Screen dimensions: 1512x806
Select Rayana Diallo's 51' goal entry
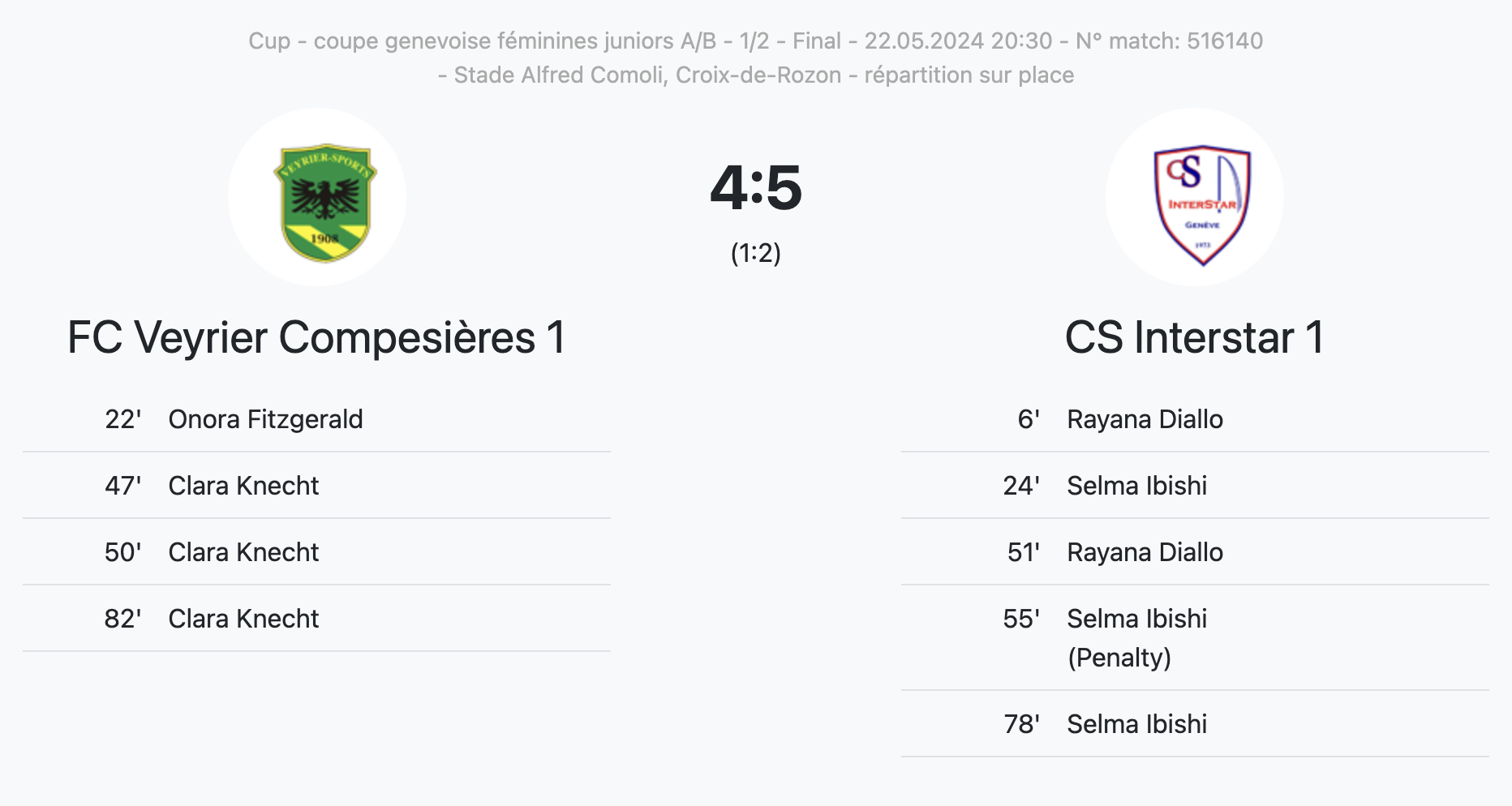(x=1145, y=552)
